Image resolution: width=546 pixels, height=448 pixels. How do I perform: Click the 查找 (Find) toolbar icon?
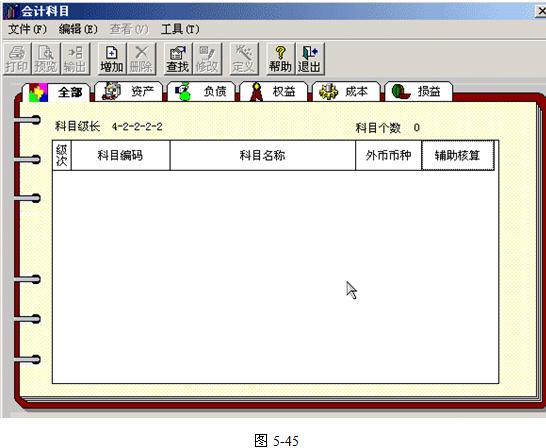177,59
